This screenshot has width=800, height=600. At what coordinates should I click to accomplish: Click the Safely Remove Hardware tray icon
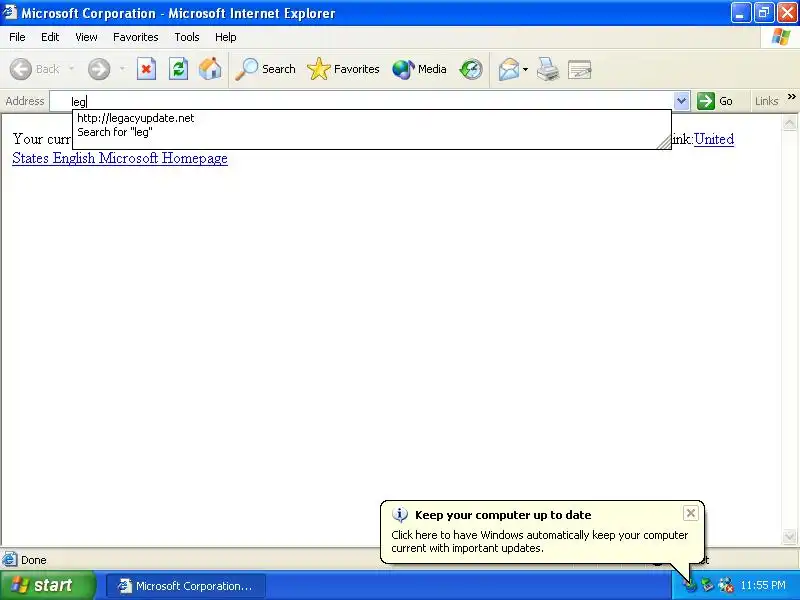coord(707,585)
